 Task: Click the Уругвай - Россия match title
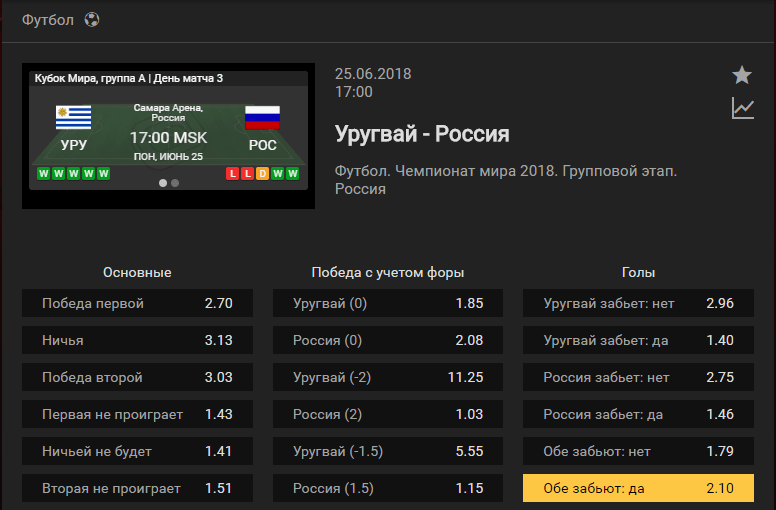click(422, 134)
